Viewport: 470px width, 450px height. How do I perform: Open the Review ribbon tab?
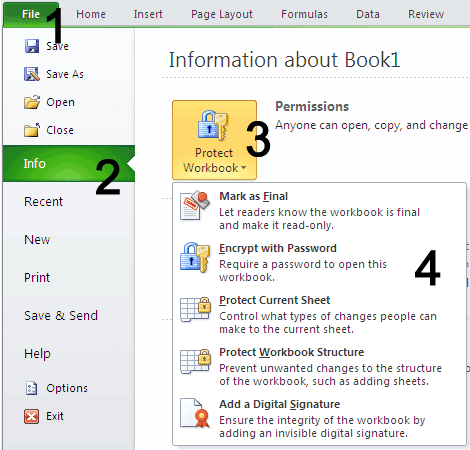pyautogui.click(x=426, y=14)
